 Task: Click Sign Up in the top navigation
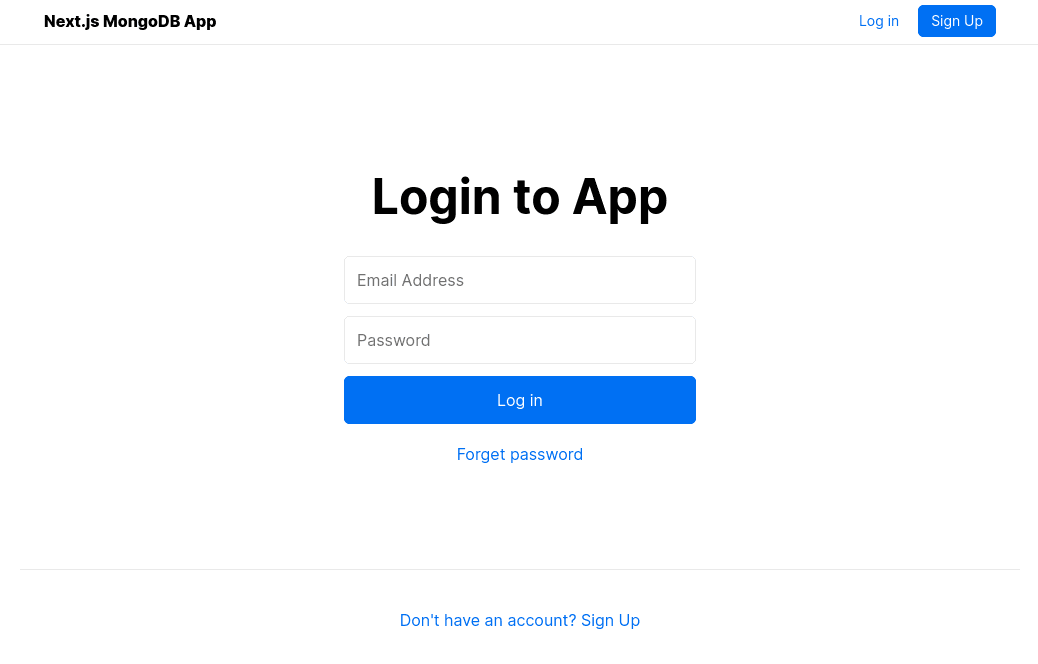click(956, 21)
